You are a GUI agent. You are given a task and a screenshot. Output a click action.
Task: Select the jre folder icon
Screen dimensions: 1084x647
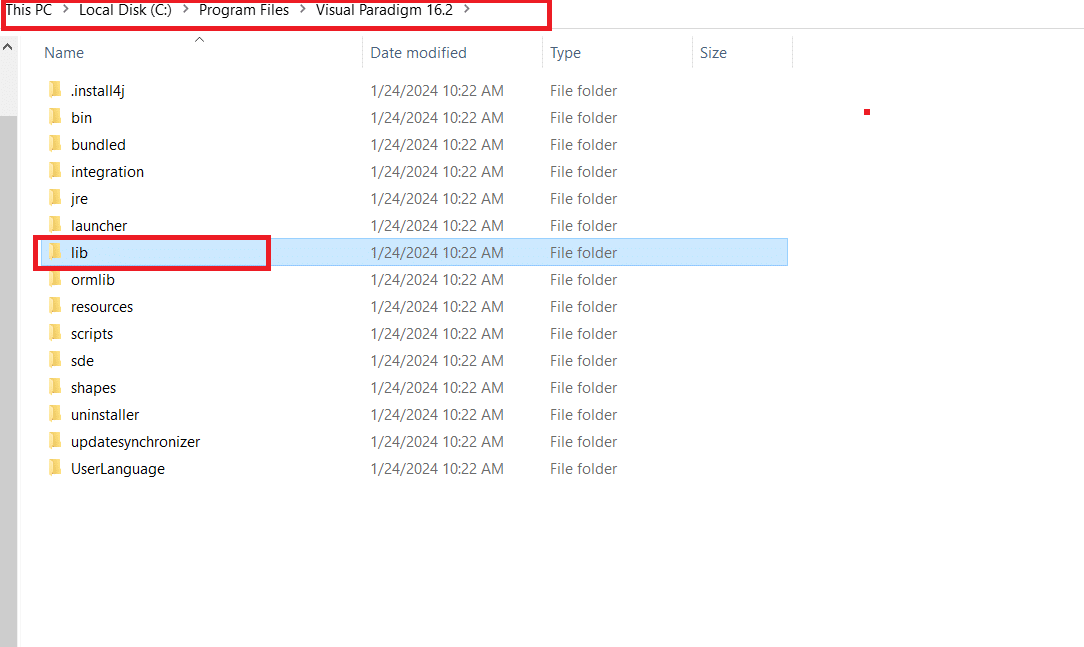click(55, 198)
